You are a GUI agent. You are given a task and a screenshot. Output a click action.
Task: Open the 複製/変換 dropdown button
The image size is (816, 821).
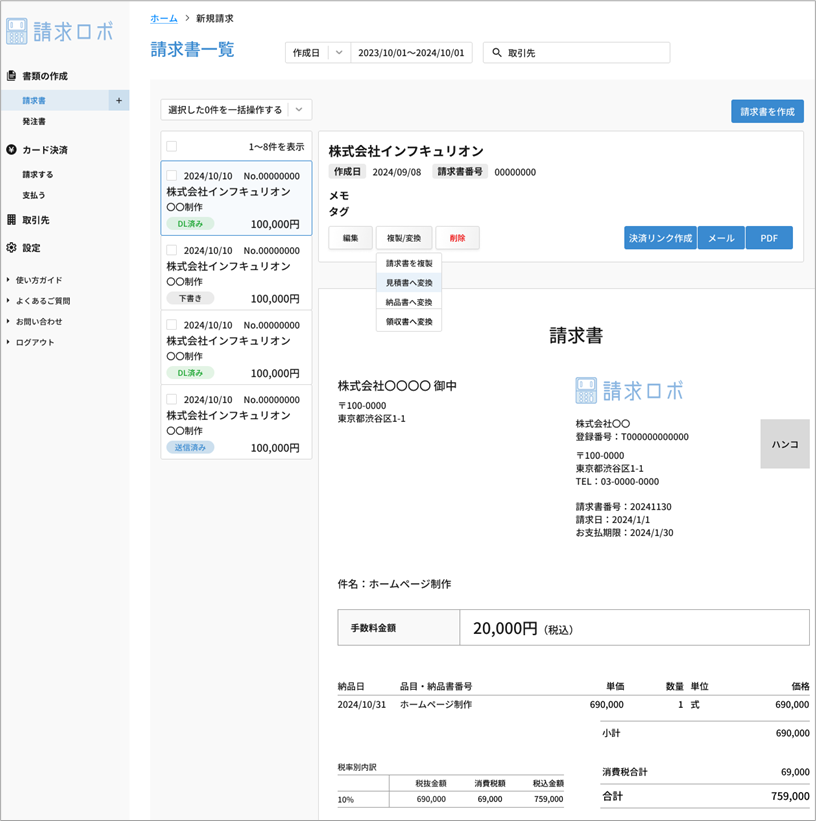point(404,238)
